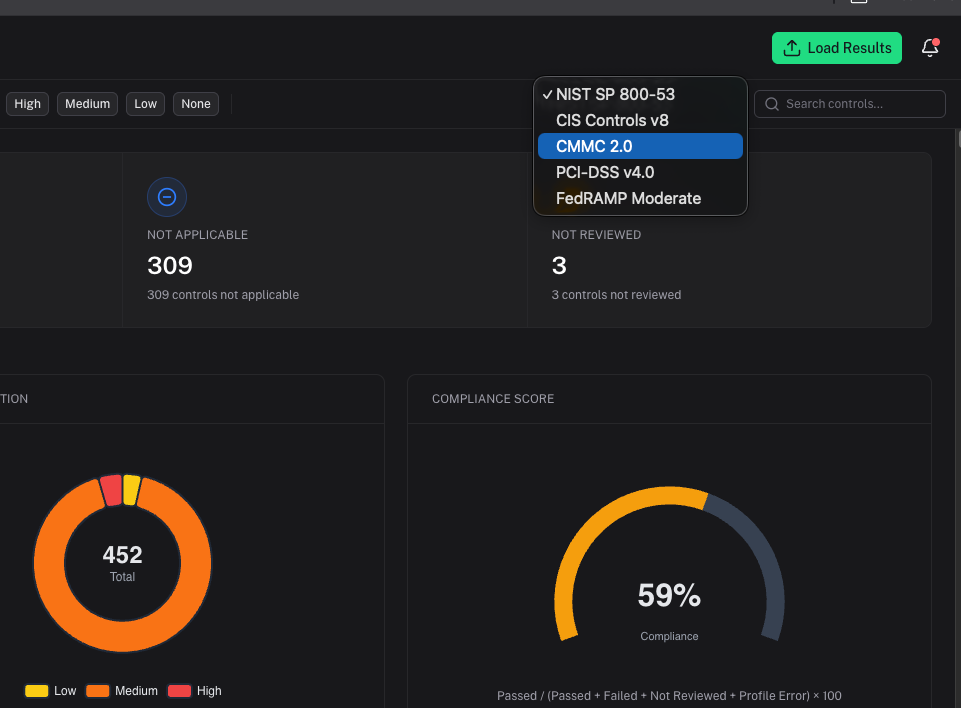This screenshot has width=961, height=708.
Task: Click the Not Applicable minus-circle icon
Action: (167, 198)
